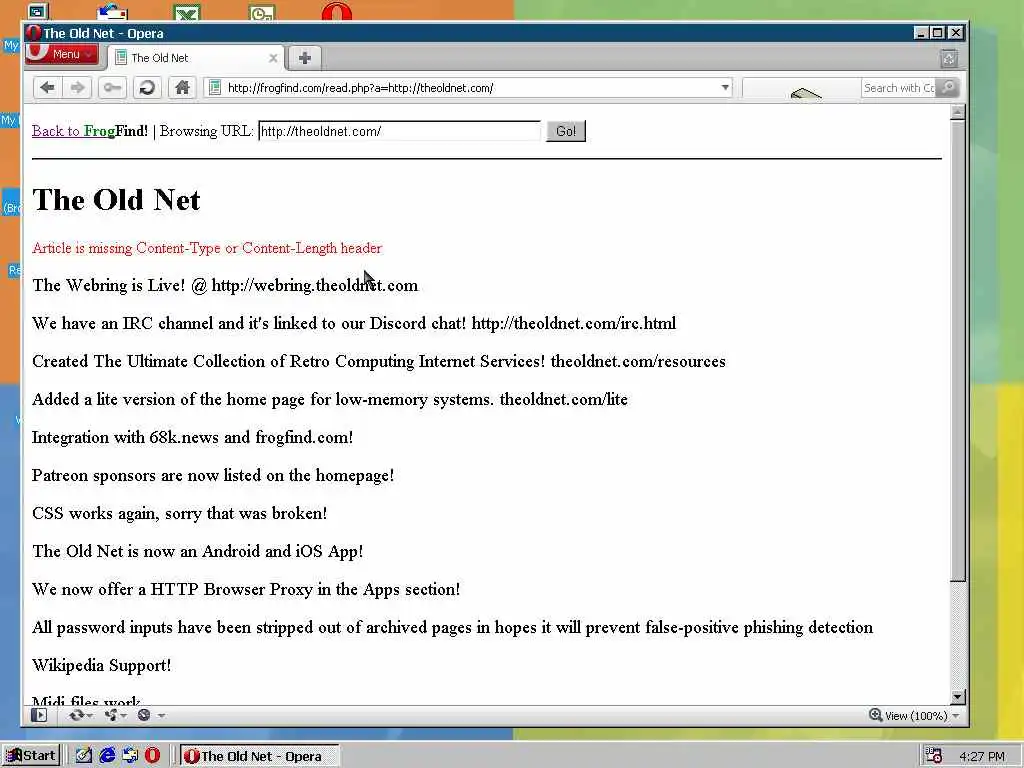Reload the page with the refresh icon
1024x768 pixels.
148,88
